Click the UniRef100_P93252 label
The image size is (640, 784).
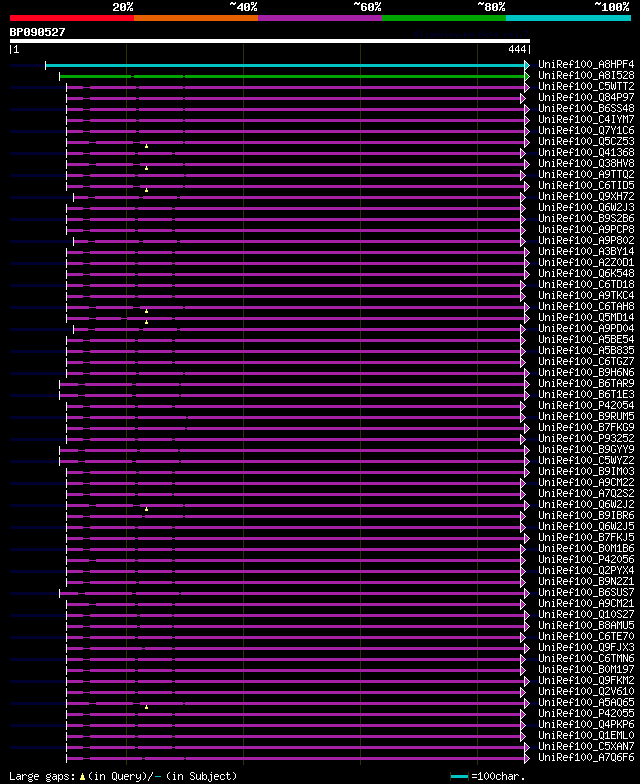(586, 438)
